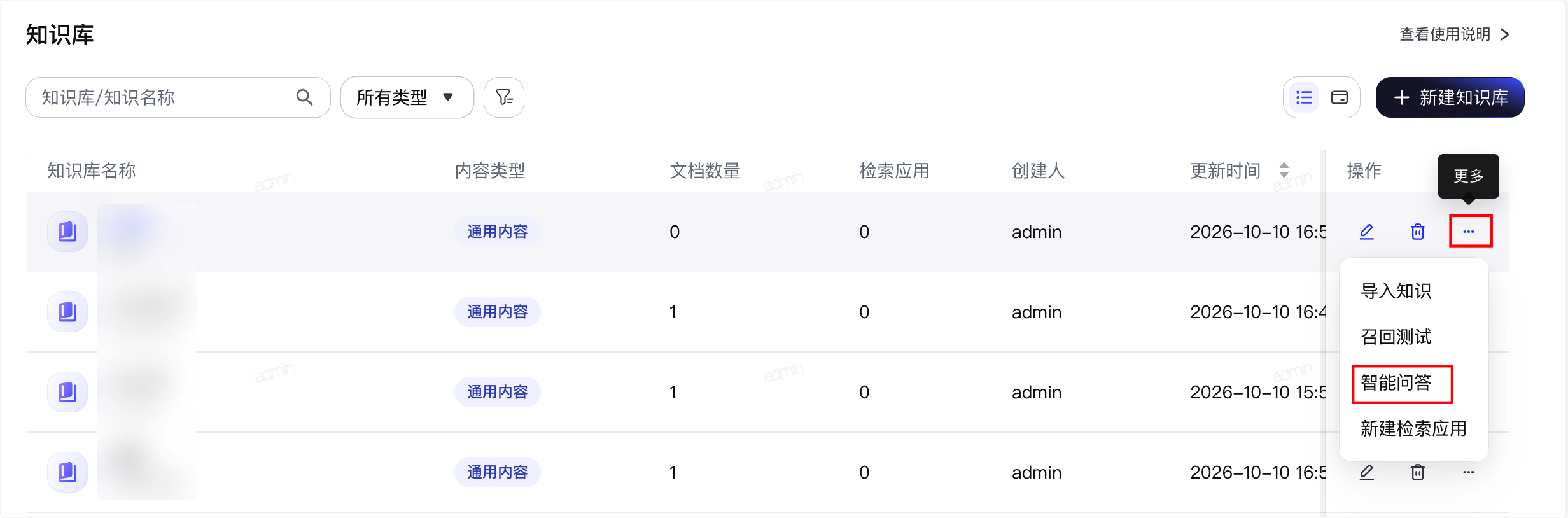Click the first row's knowledge base book icon
The width and height of the screenshot is (1568, 518).
pyautogui.click(x=67, y=232)
